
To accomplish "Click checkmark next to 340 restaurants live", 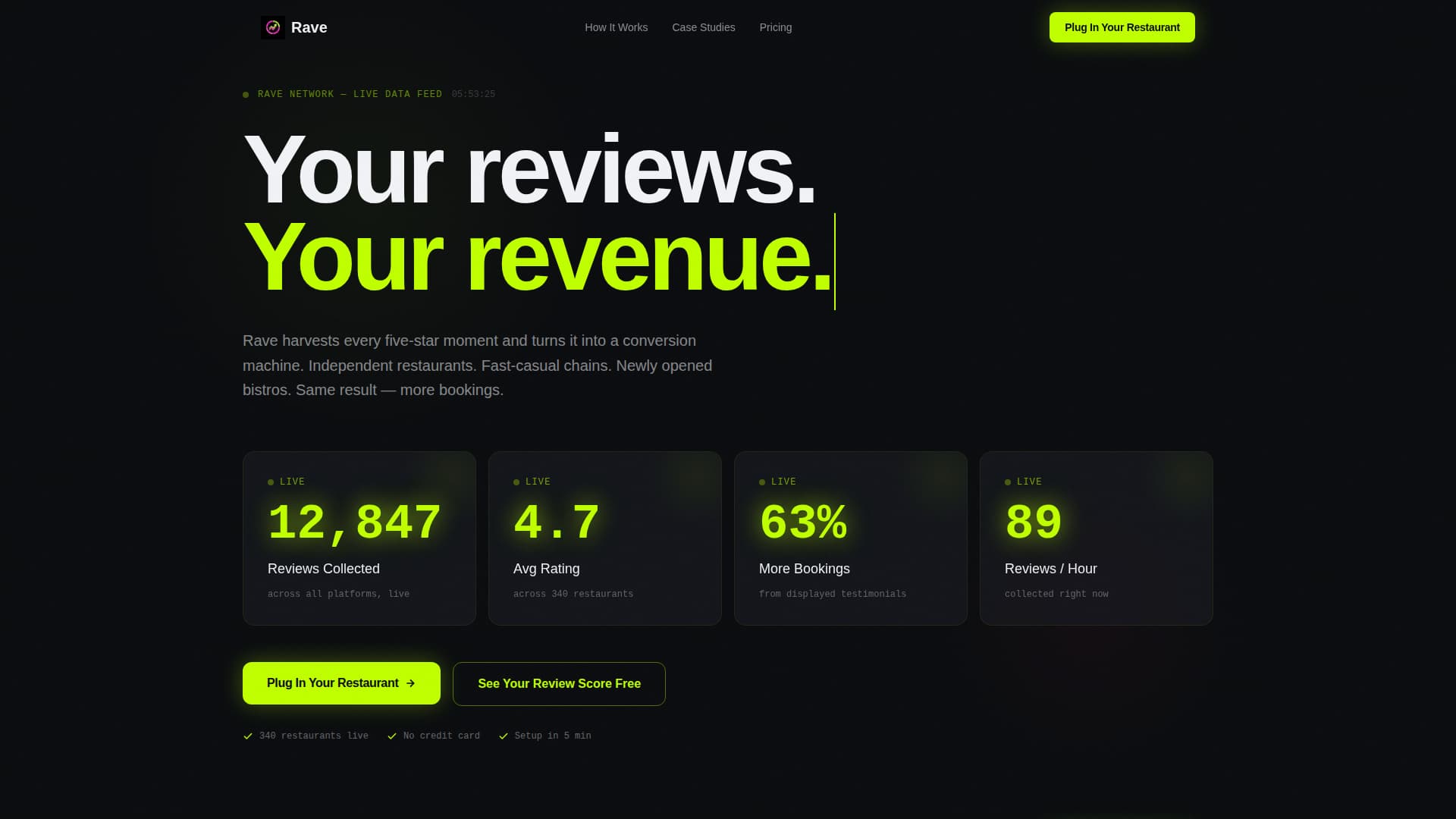I will tap(248, 736).
